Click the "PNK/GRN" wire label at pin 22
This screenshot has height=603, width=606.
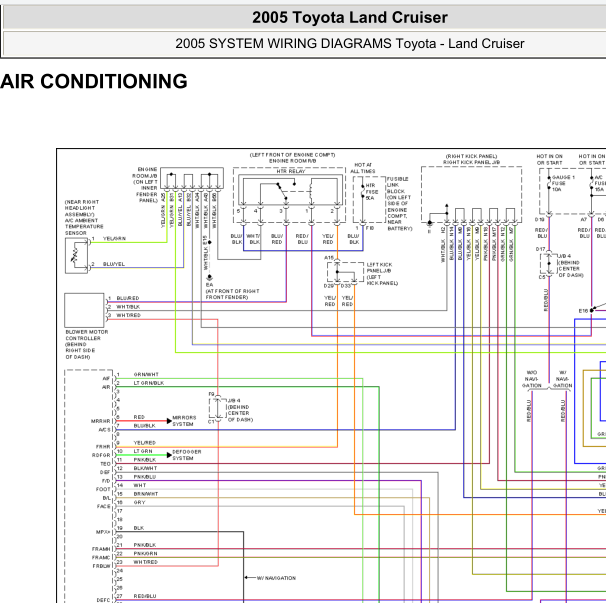coord(145,553)
